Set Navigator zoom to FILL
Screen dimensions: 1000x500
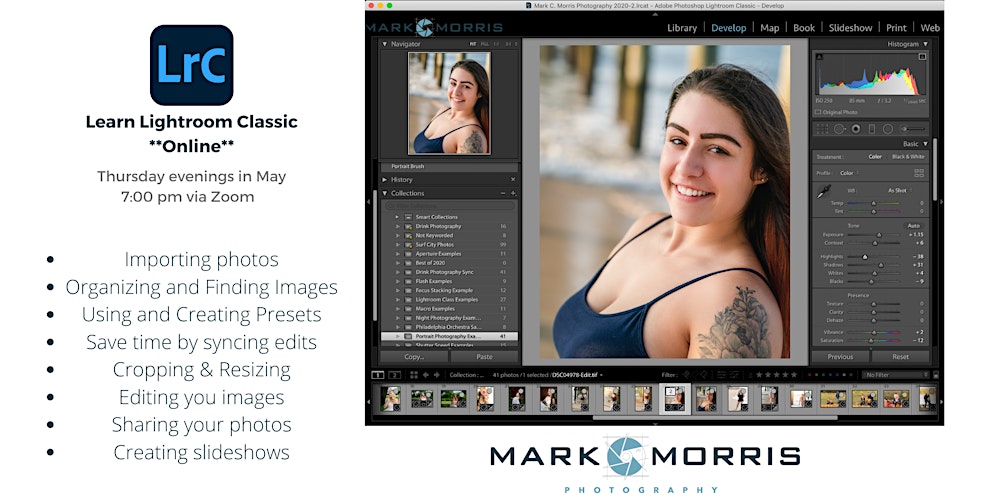(485, 44)
